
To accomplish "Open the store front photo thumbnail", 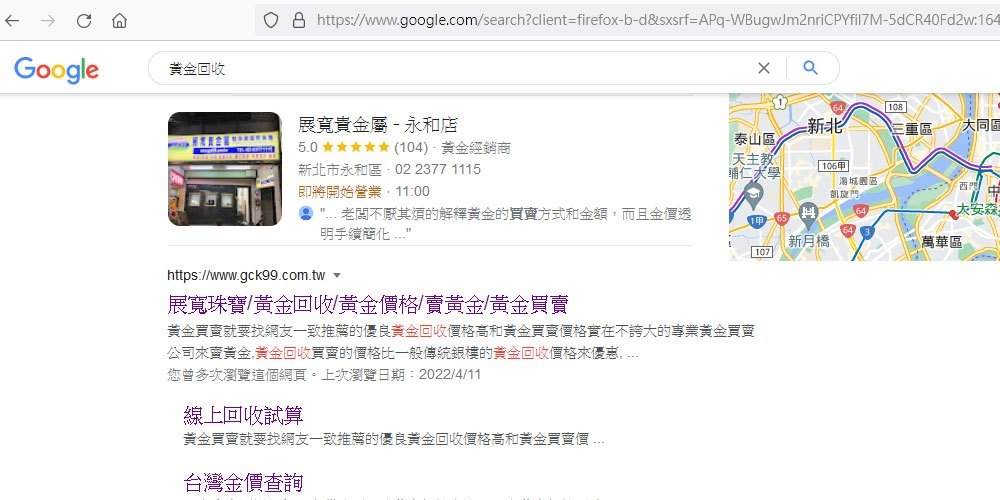I will (224, 169).
